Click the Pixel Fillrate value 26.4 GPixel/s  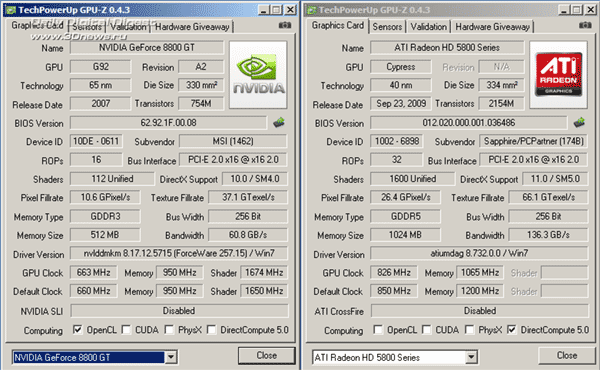point(406,197)
